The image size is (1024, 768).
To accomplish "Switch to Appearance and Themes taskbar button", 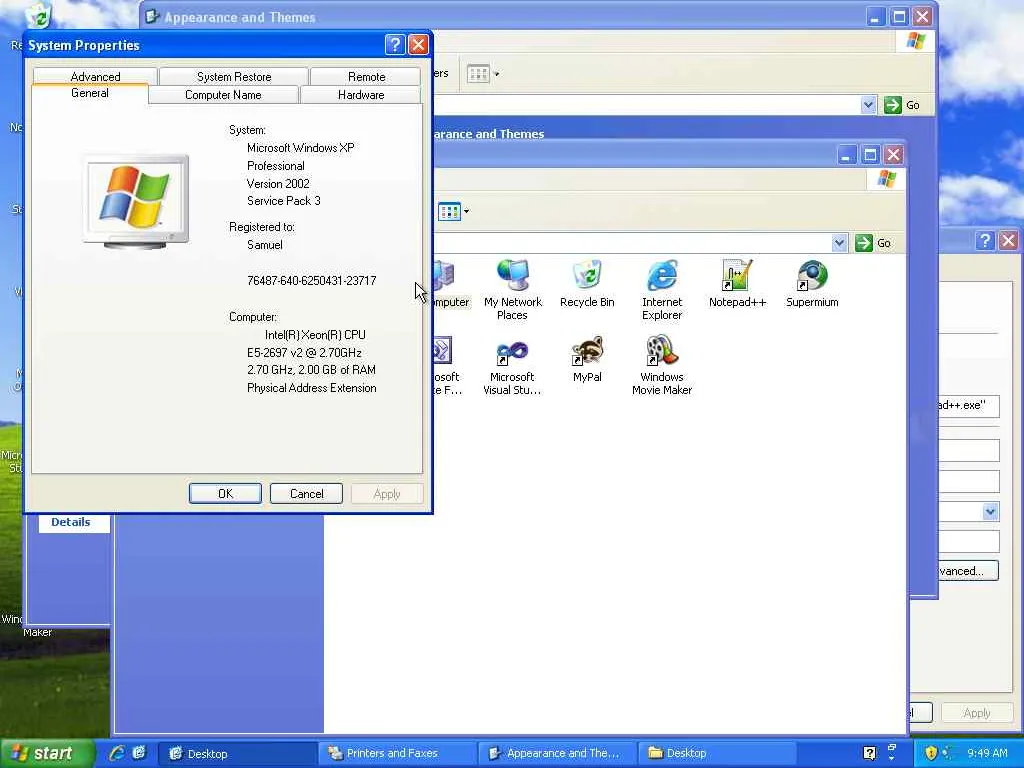I will tap(556, 754).
